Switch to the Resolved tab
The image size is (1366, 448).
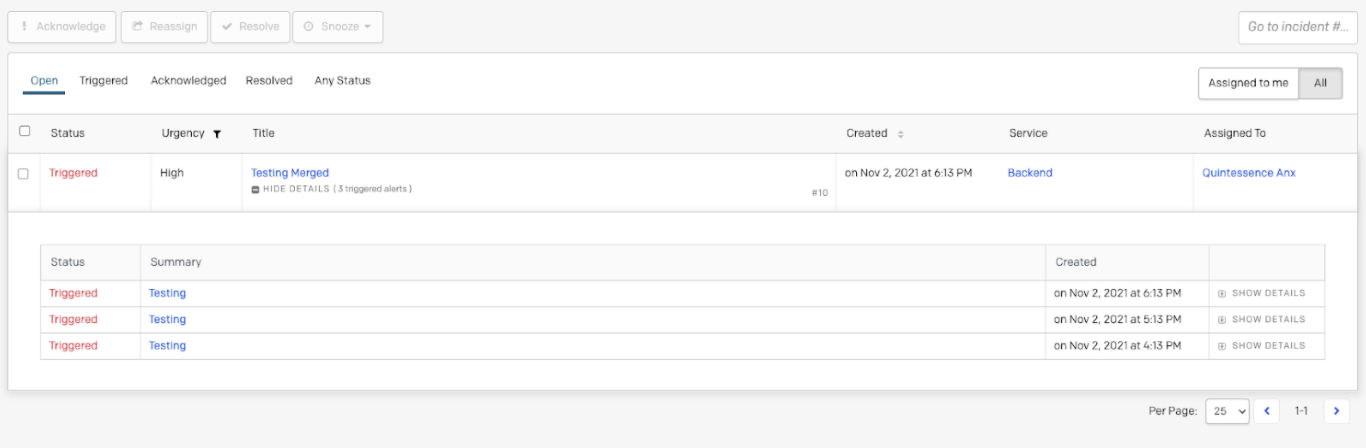pyautogui.click(x=269, y=81)
